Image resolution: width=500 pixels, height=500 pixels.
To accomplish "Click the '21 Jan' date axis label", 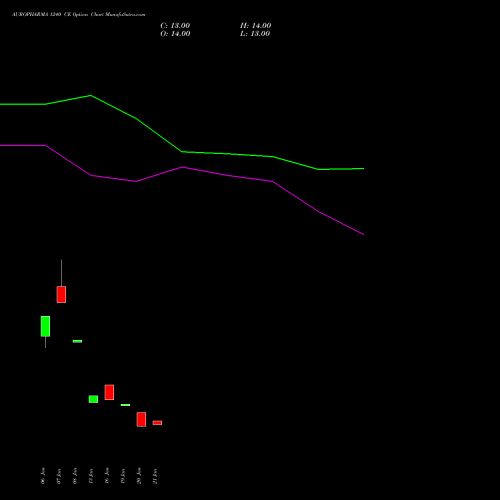I will pos(155,476).
